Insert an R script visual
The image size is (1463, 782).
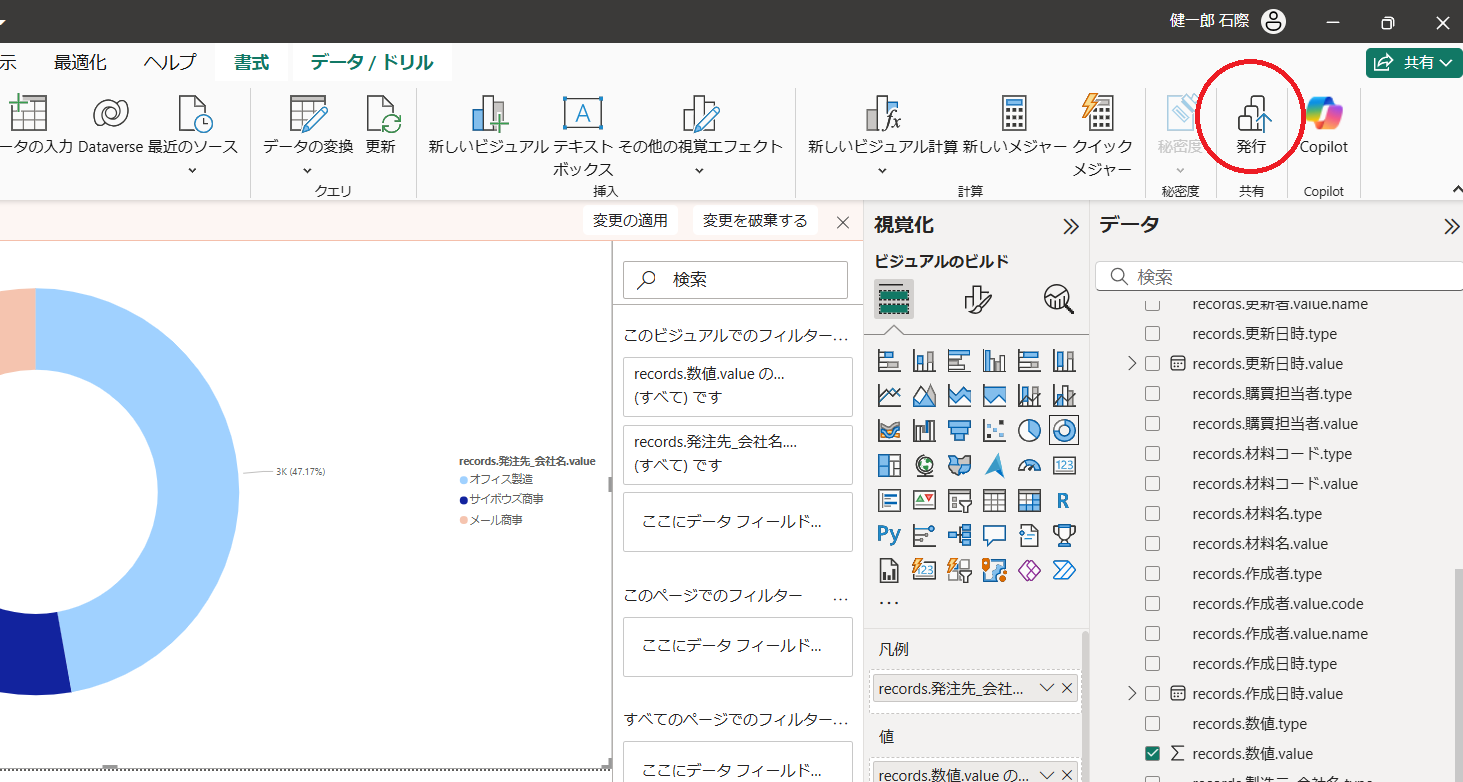(1063, 500)
